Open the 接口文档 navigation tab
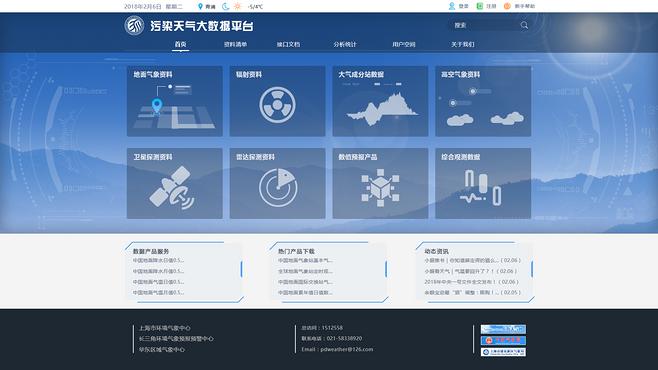The image size is (658, 370). [x=288, y=44]
